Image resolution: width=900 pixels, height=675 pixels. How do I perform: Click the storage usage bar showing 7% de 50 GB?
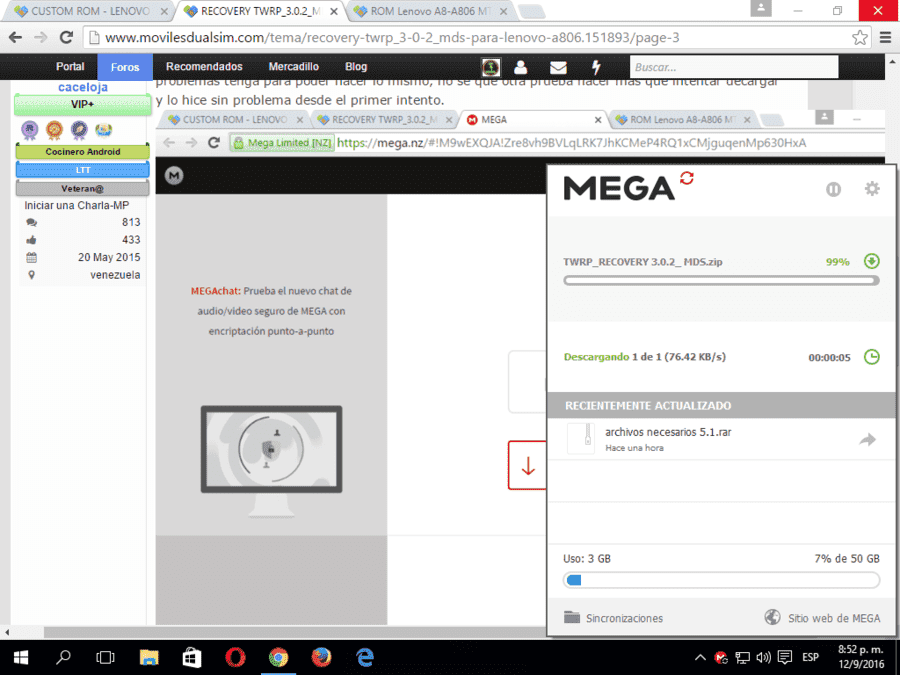[721, 580]
